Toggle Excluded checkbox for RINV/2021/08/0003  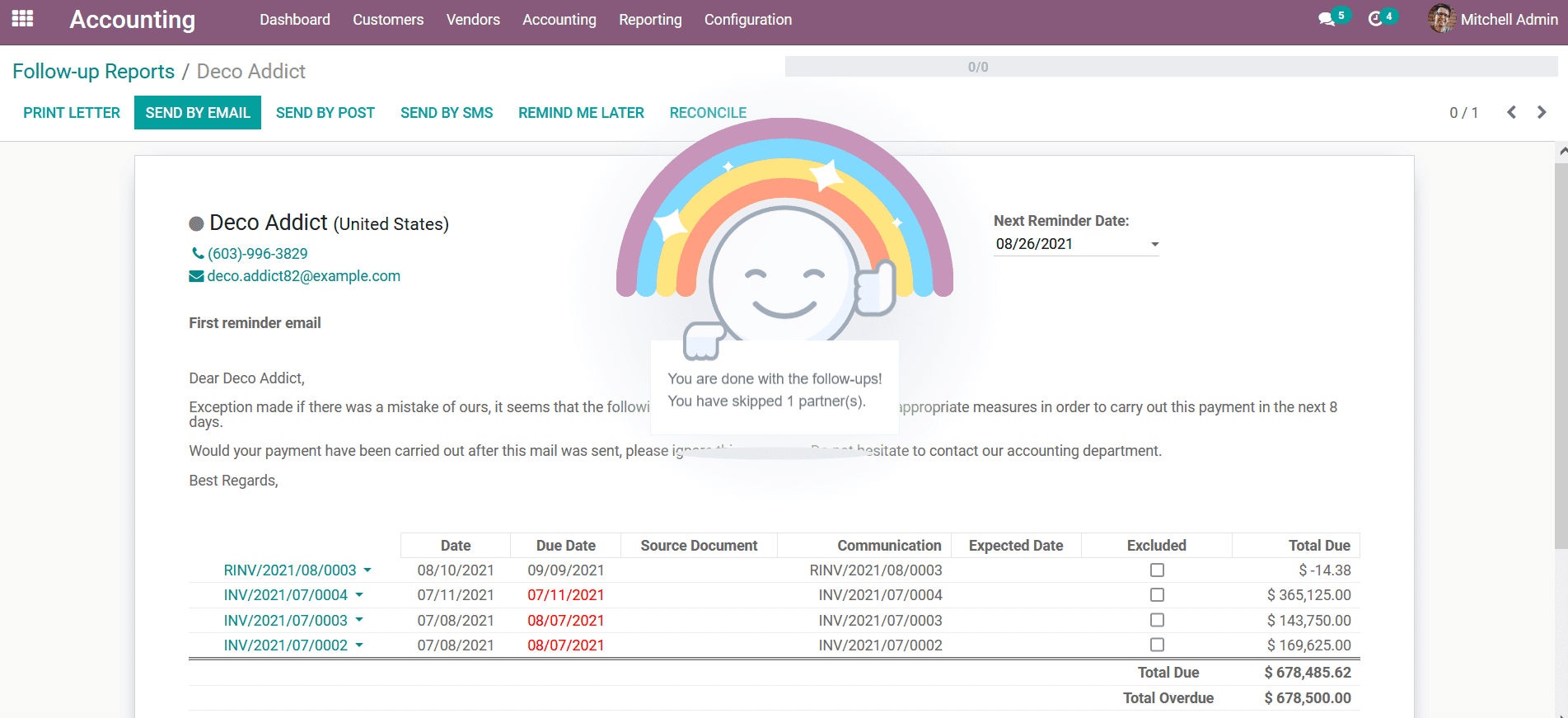(x=1157, y=570)
